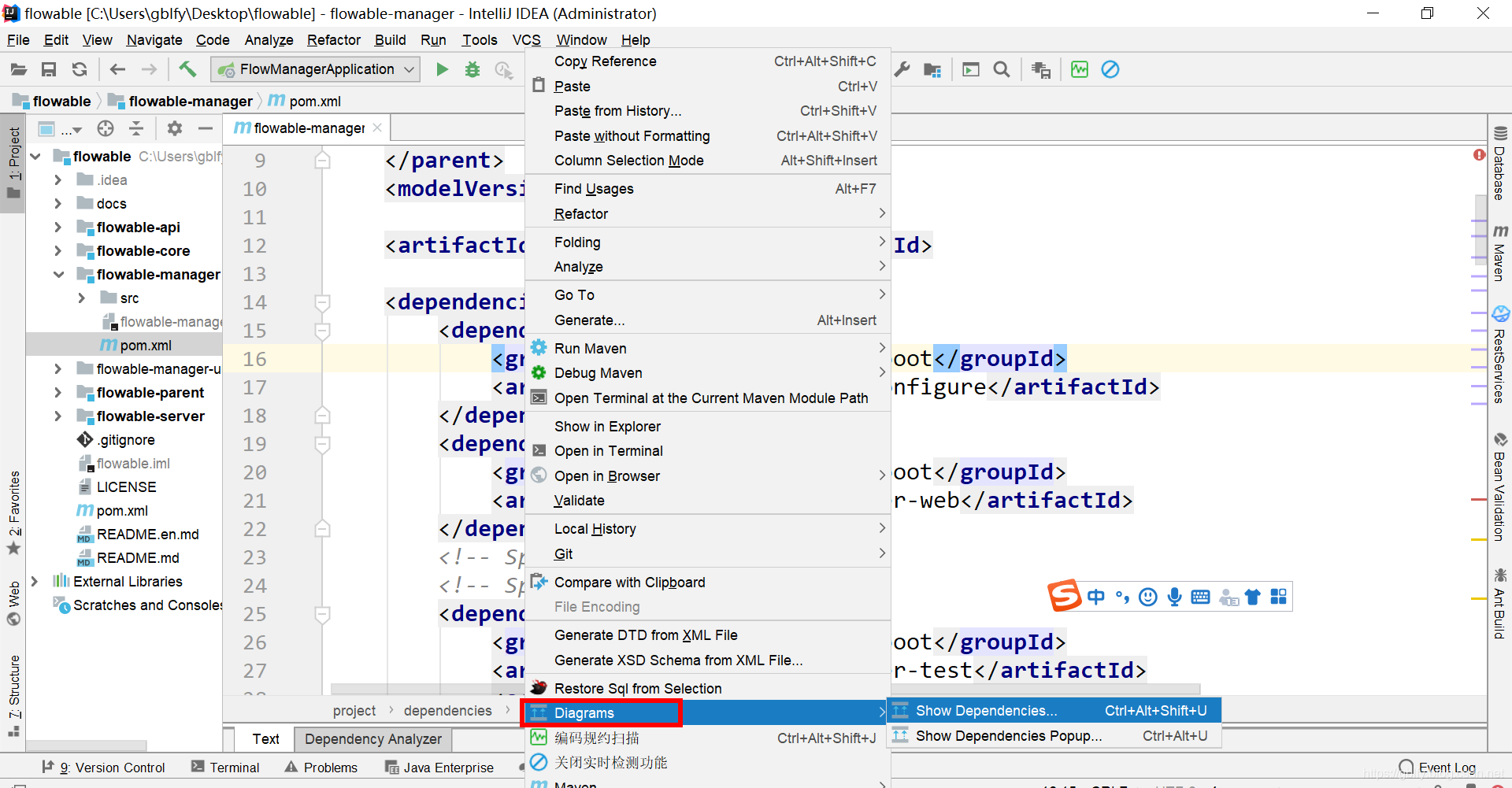Open RestServices tool window
This screenshot has height=788, width=1512.
[x=1500, y=355]
